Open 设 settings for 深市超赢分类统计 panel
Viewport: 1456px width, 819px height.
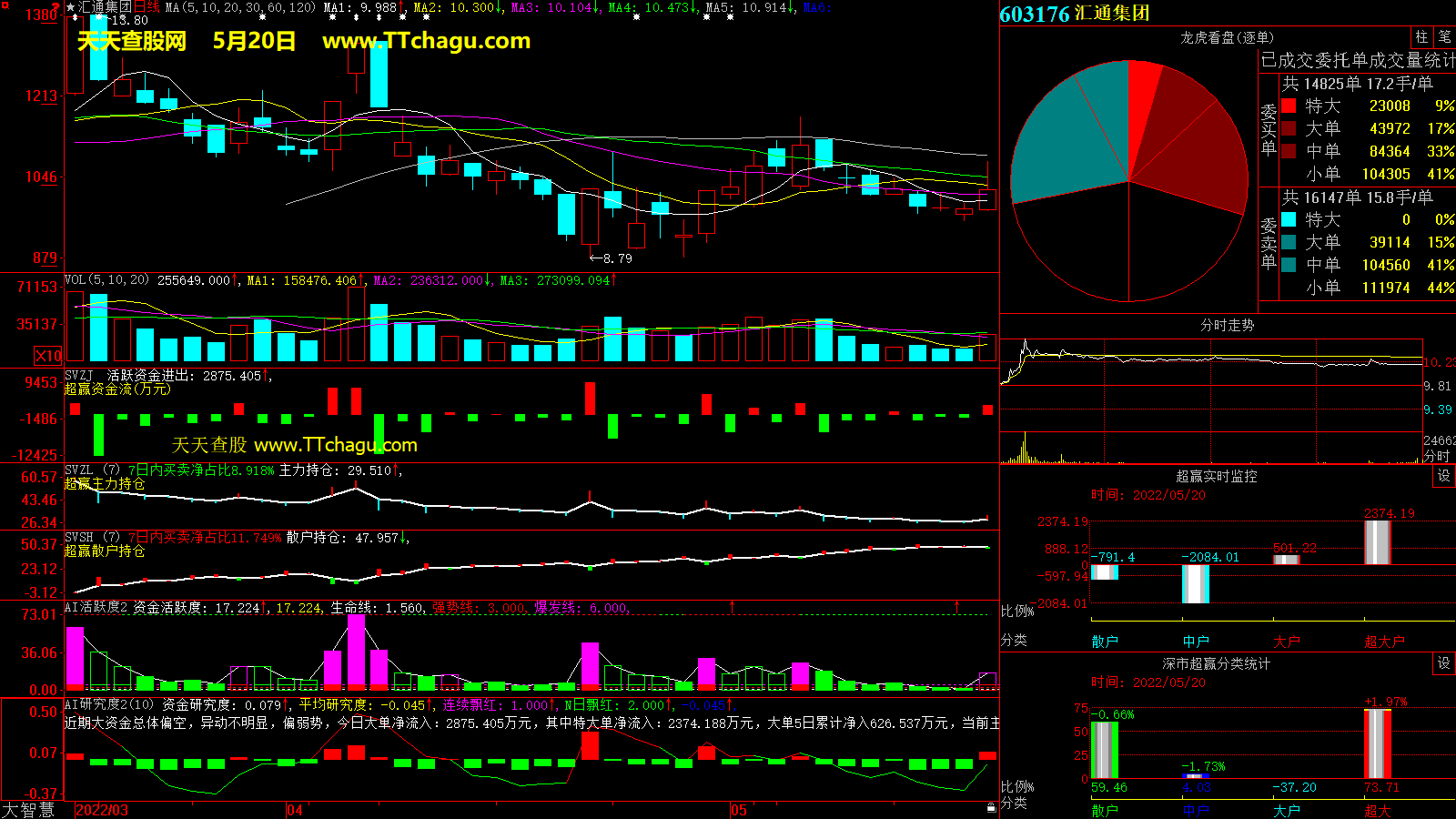1443,663
